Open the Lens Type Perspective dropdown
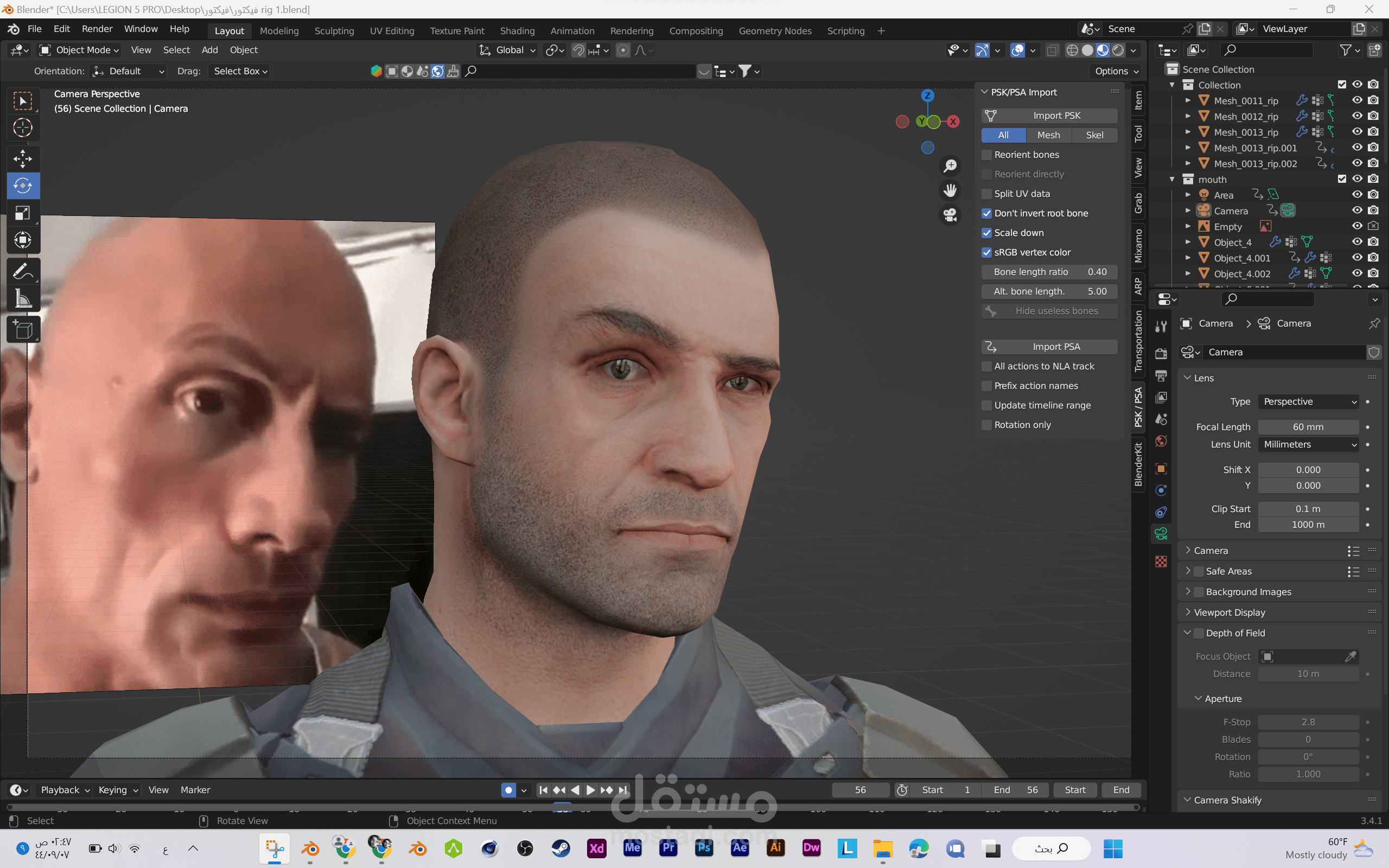This screenshot has width=1389, height=868. pyautogui.click(x=1309, y=402)
